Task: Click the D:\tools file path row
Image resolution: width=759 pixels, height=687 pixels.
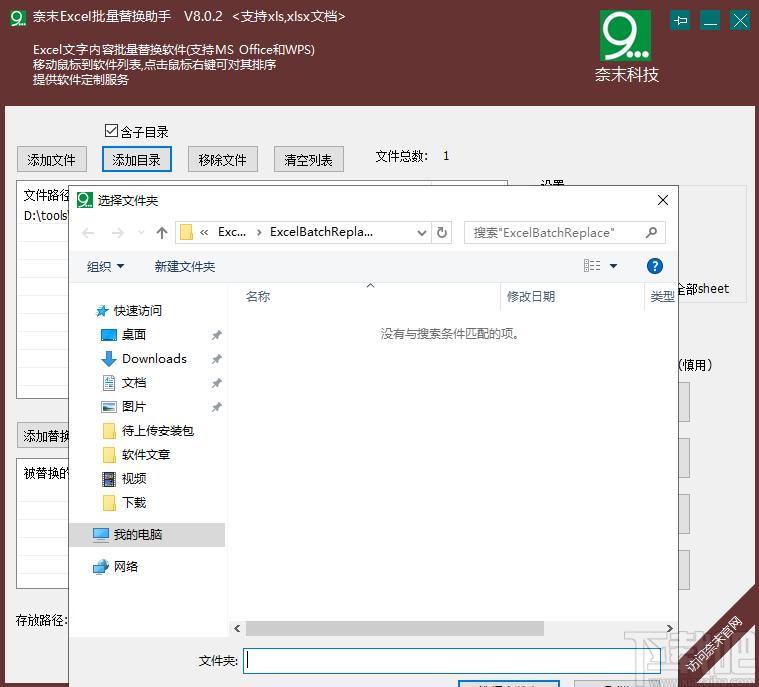Action: (x=46, y=215)
